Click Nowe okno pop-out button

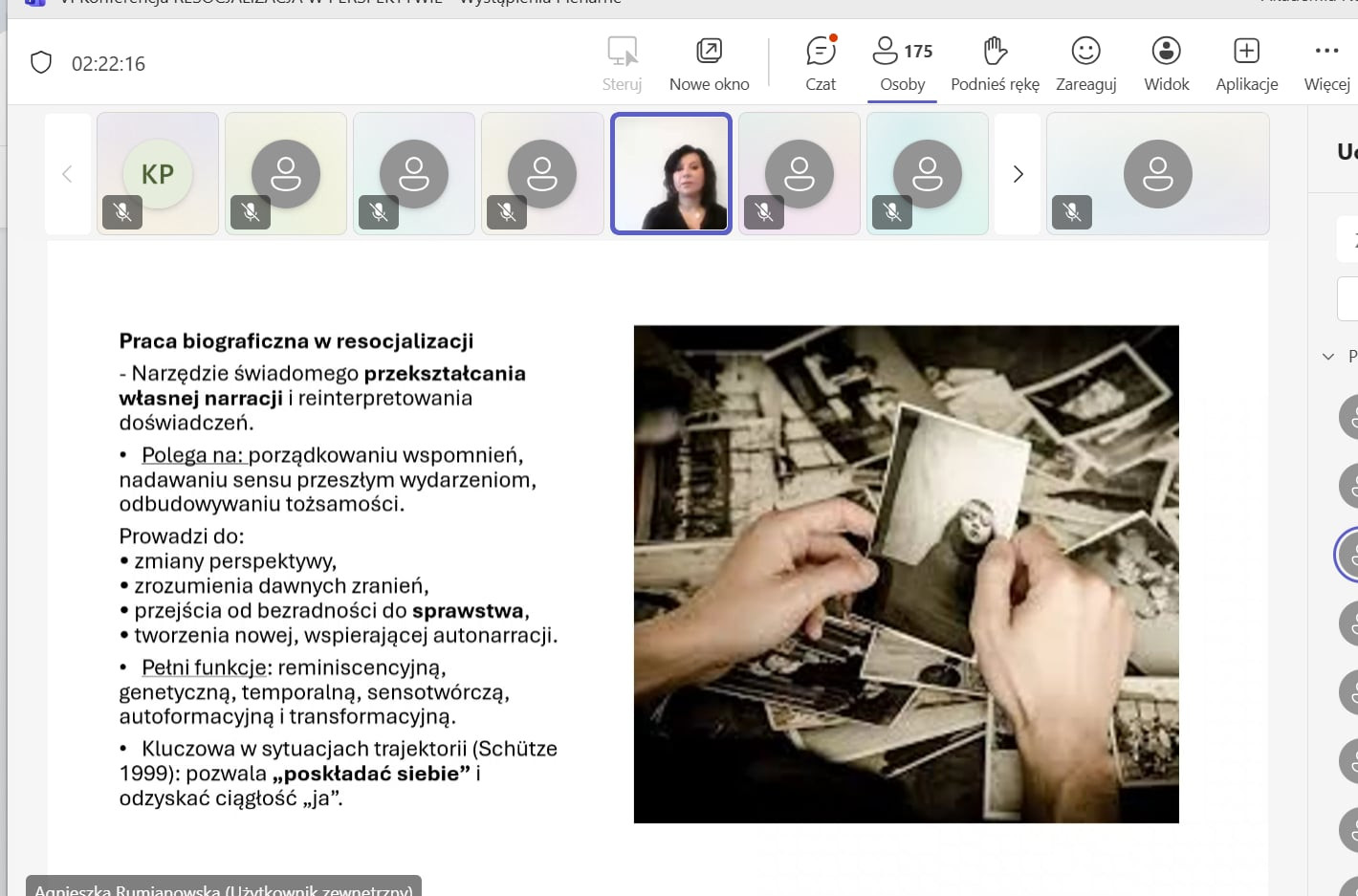[x=709, y=63]
